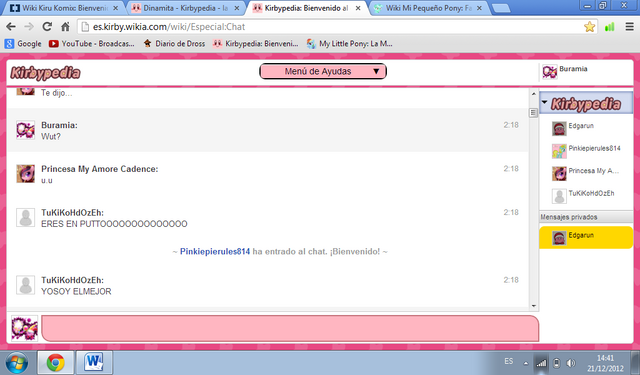This screenshot has width=640, height=375.
Task: Open the Edgarun private message
Action: [x=586, y=237]
